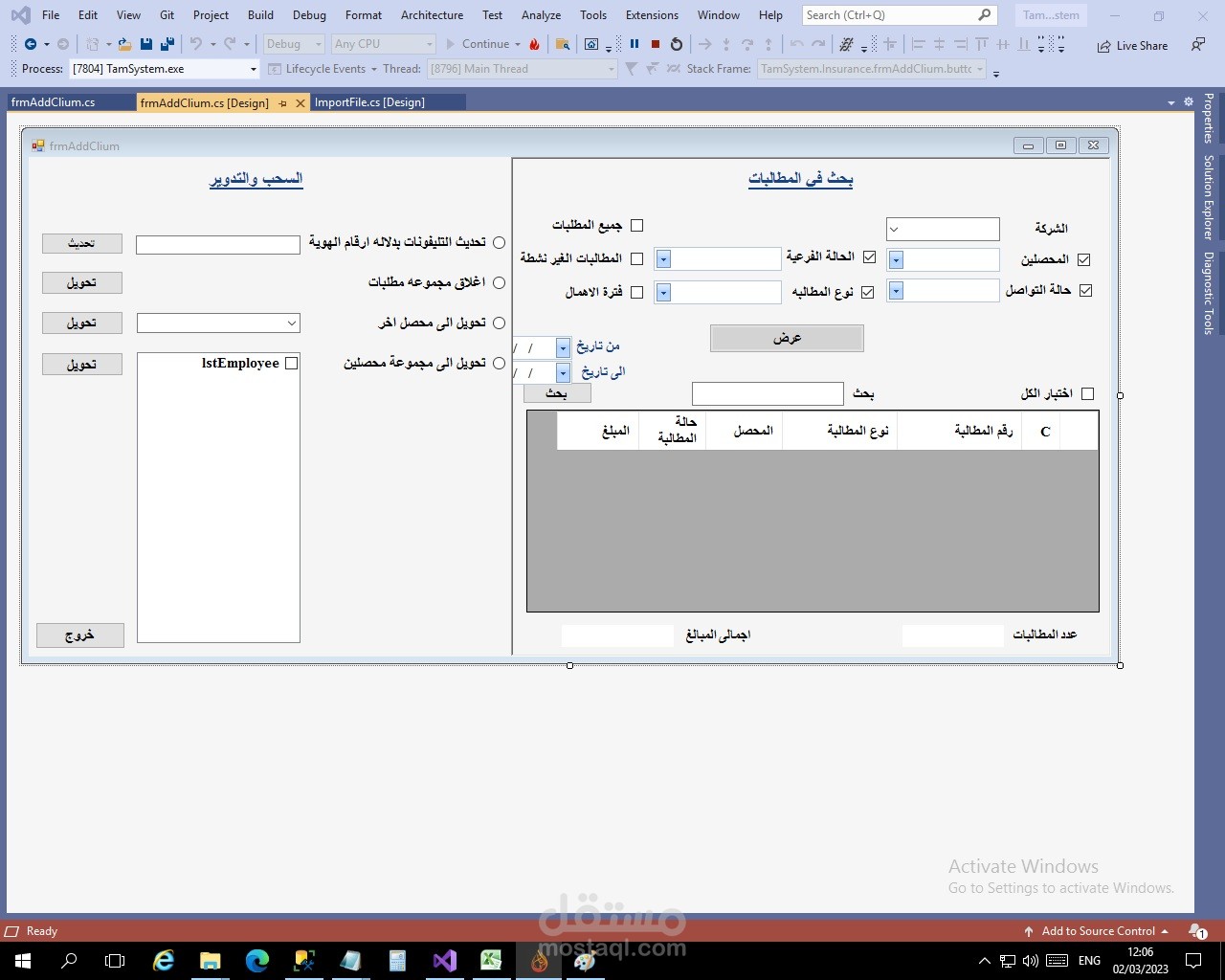Click Add to Source Control
The image size is (1225, 980).
tap(1098, 931)
